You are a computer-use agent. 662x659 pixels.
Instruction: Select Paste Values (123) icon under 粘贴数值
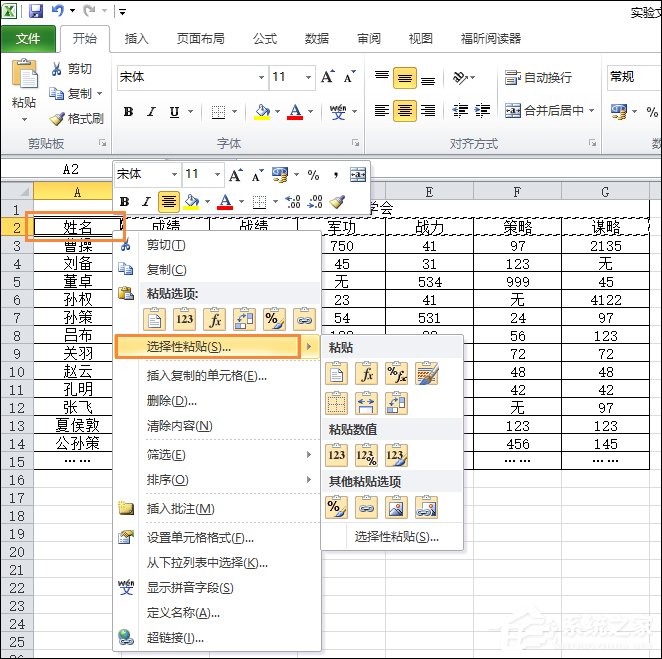click(x=337, y=455)
